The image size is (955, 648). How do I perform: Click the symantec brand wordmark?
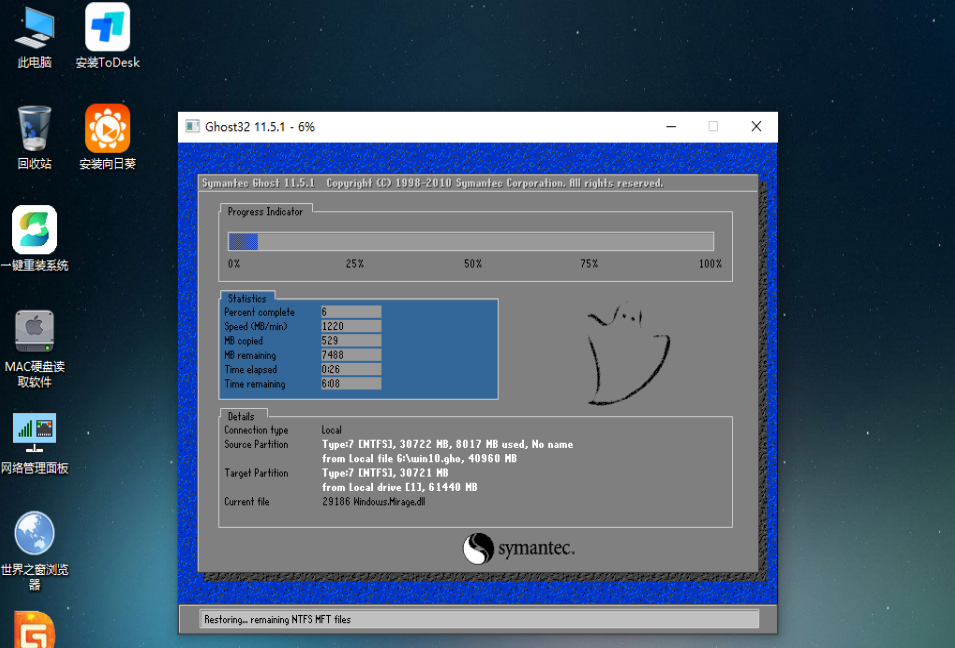[x=536, y=549]
